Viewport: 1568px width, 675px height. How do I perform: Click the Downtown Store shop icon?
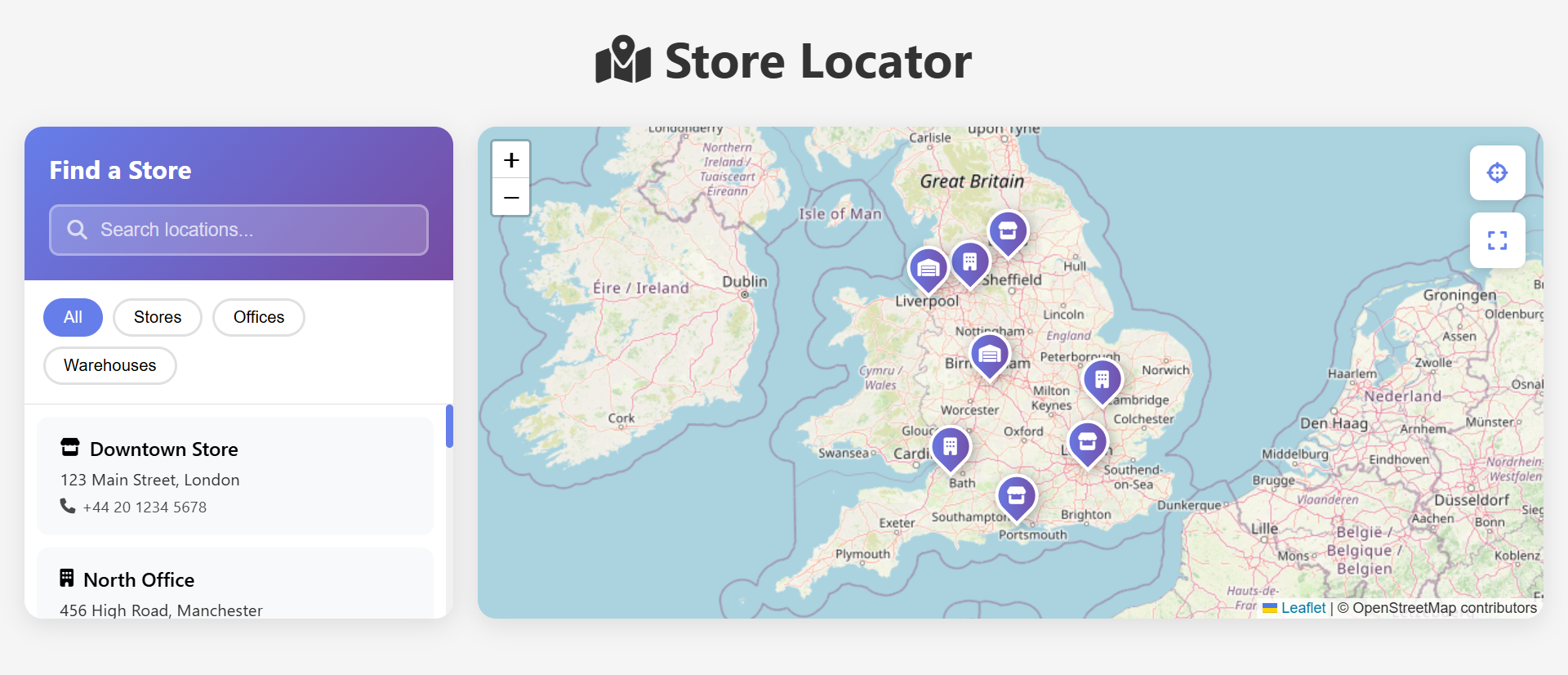pyautogui.click(x=70, y=448)
